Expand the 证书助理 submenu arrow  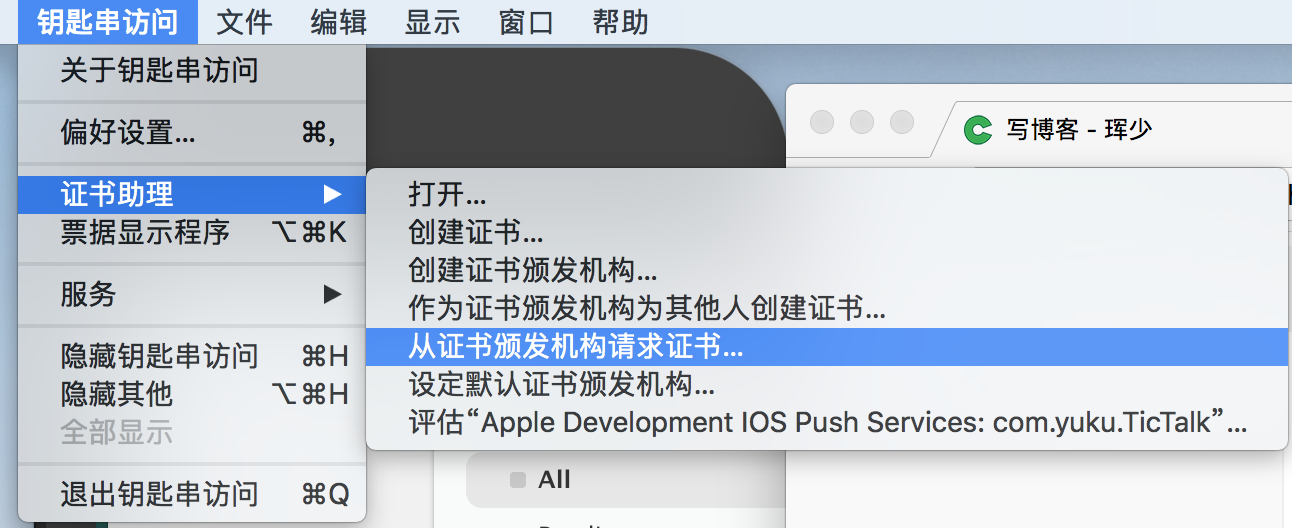(332, 193)
